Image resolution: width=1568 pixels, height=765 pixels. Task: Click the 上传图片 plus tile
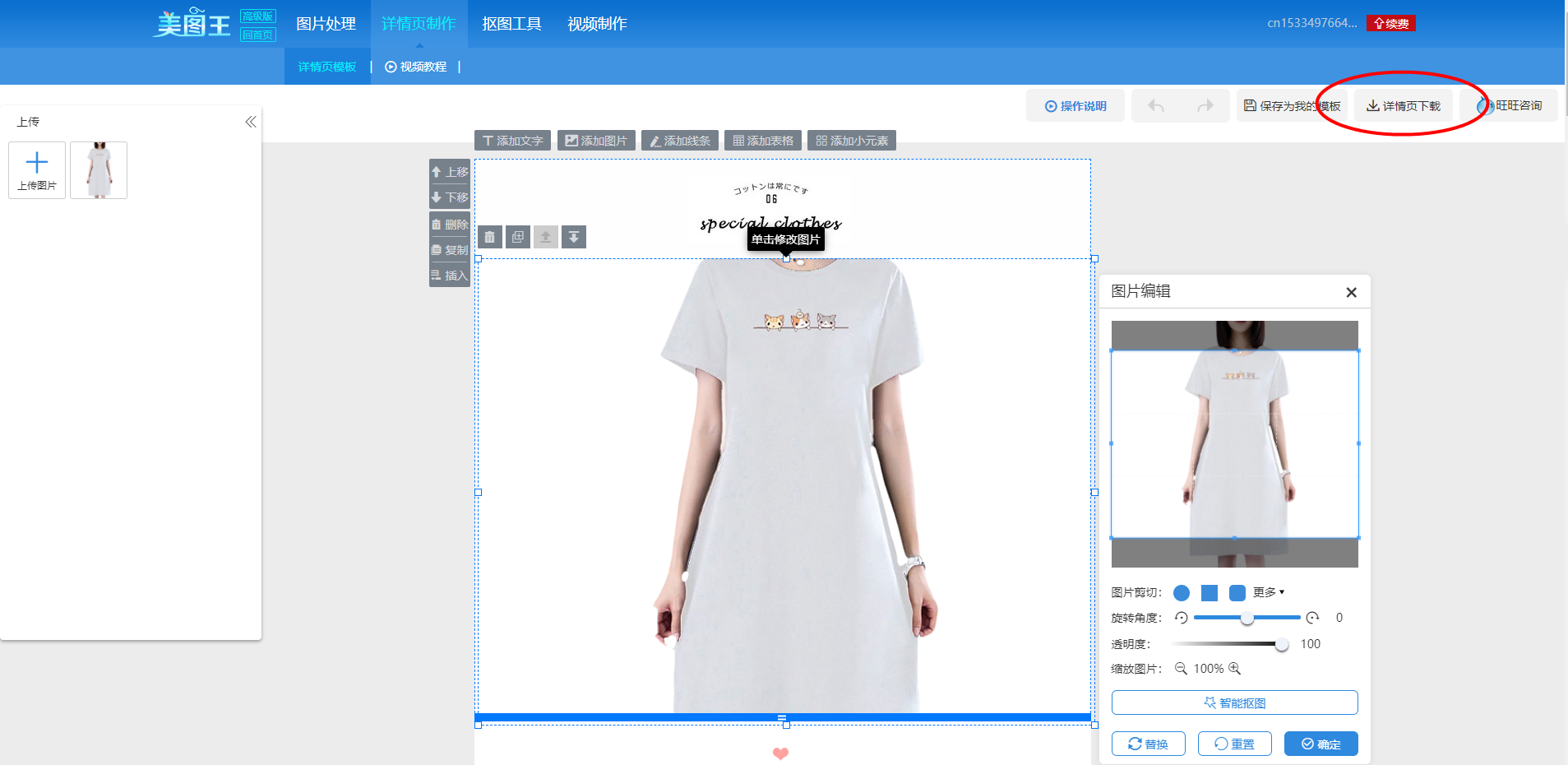(37, 170)
